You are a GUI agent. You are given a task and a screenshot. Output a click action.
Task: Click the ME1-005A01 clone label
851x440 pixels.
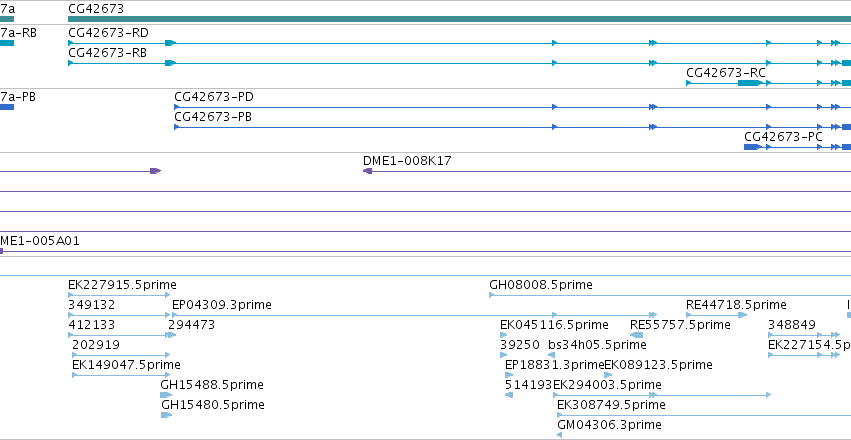coord(40,241)
